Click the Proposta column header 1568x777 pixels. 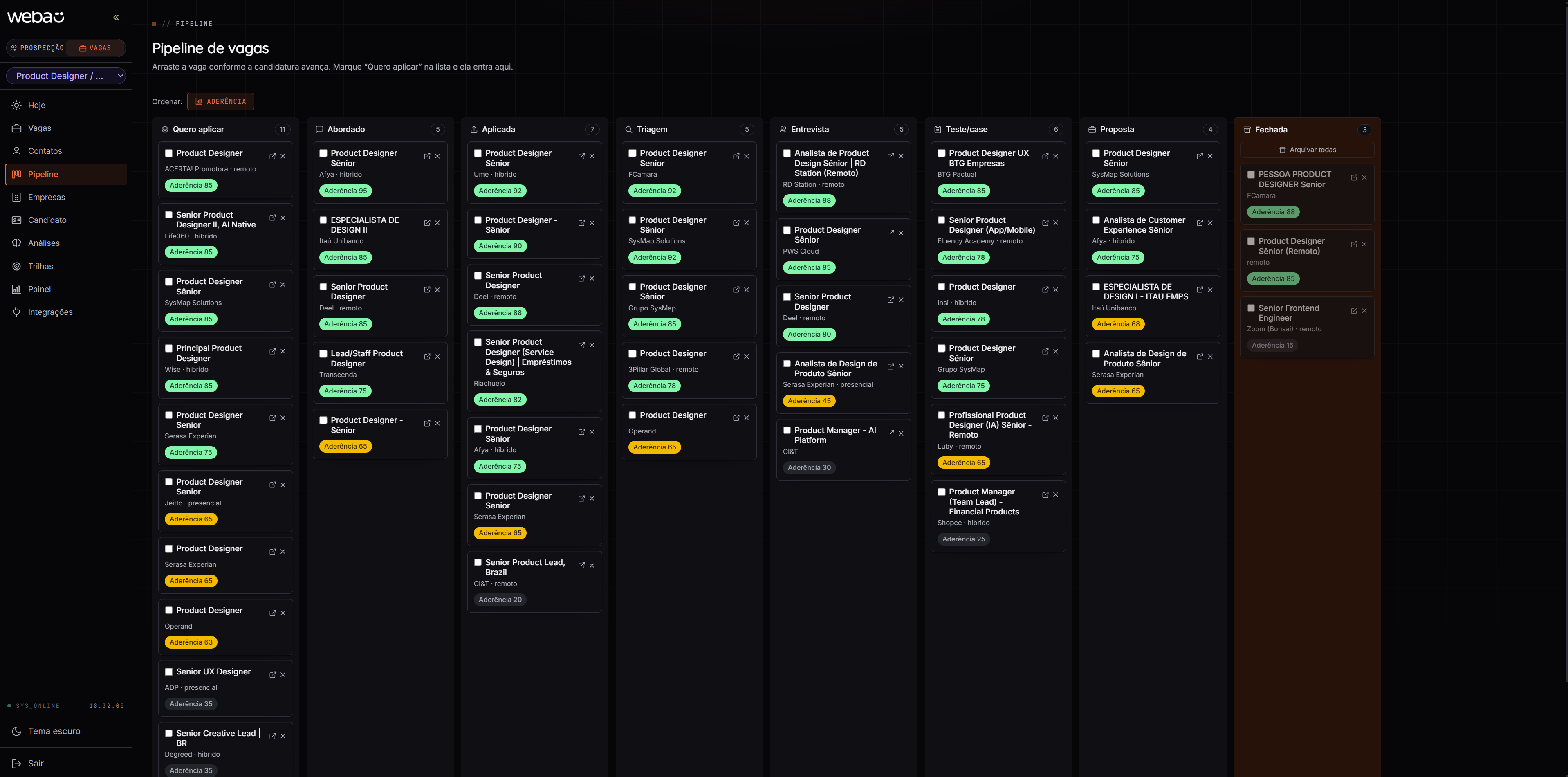pyautogui.click(x=1117, y=130)
